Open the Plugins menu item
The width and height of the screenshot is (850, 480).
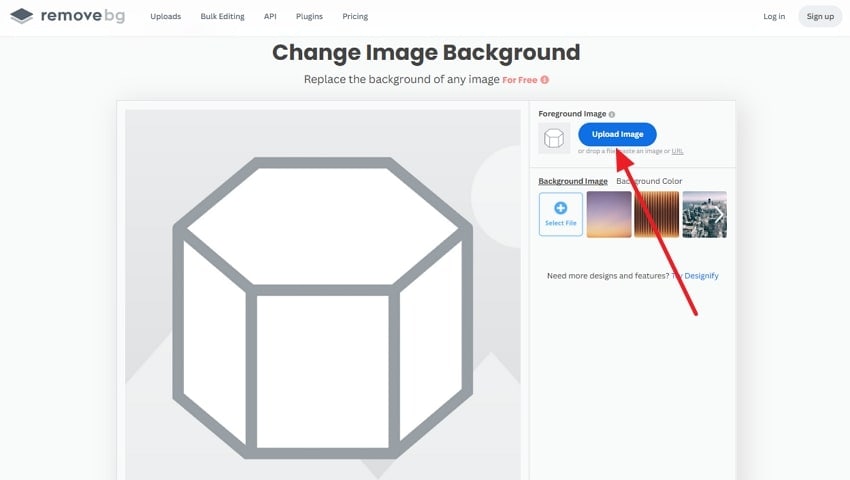309,16
